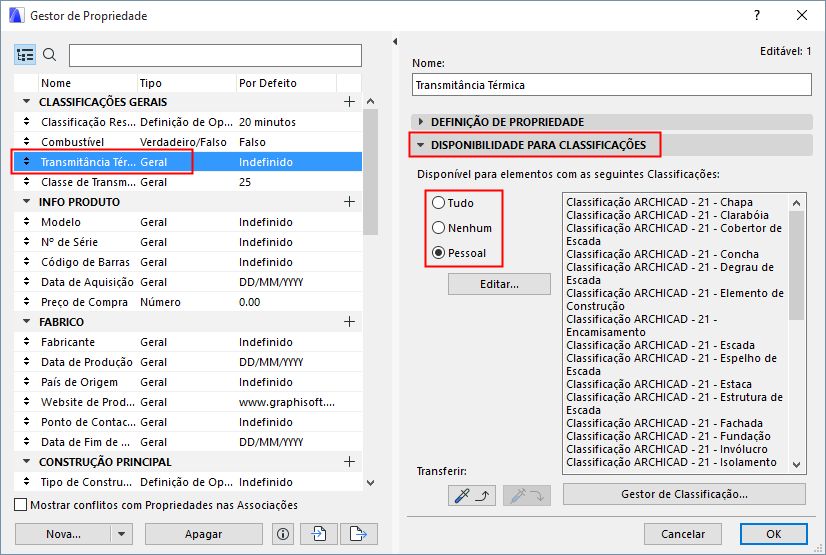Image resolution: width=826 pixels, height=555 pixels.
Task: Expand the DEFINIÇÃO DE PROPRIEDADE panel
Action: click(420, 122)
